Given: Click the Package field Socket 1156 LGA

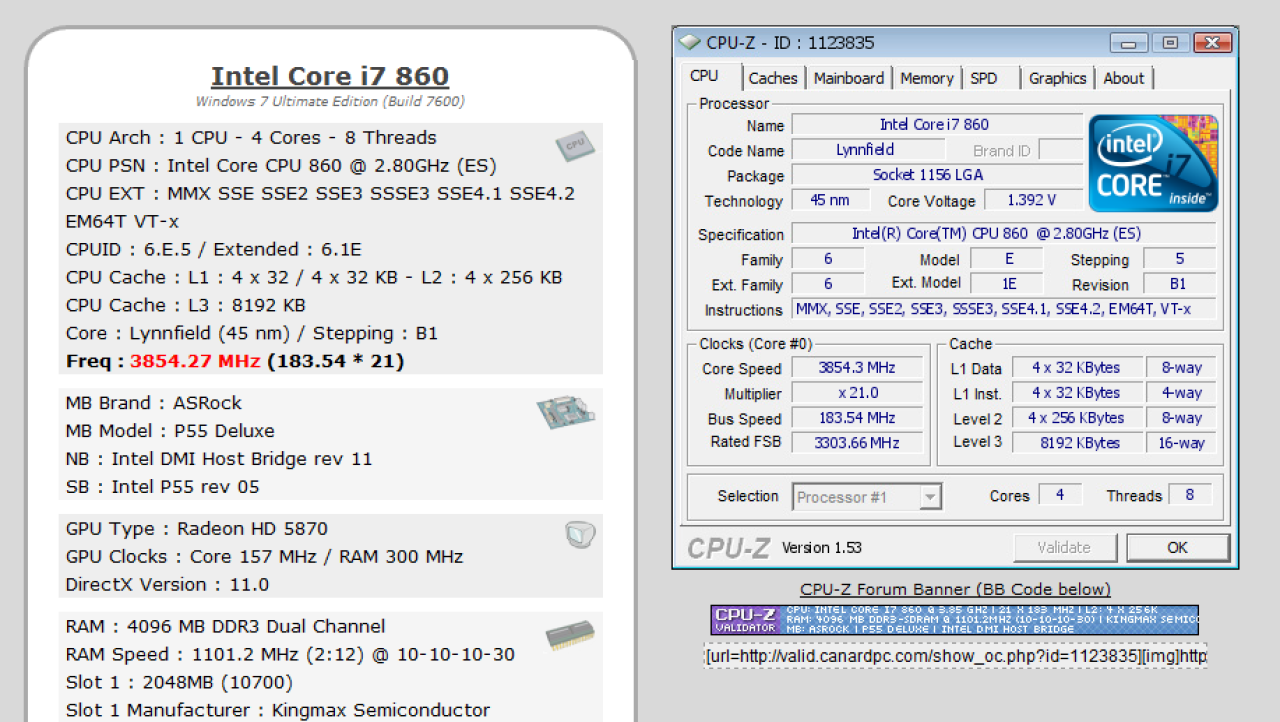Looking at the screenshot, I should [937, 175].
